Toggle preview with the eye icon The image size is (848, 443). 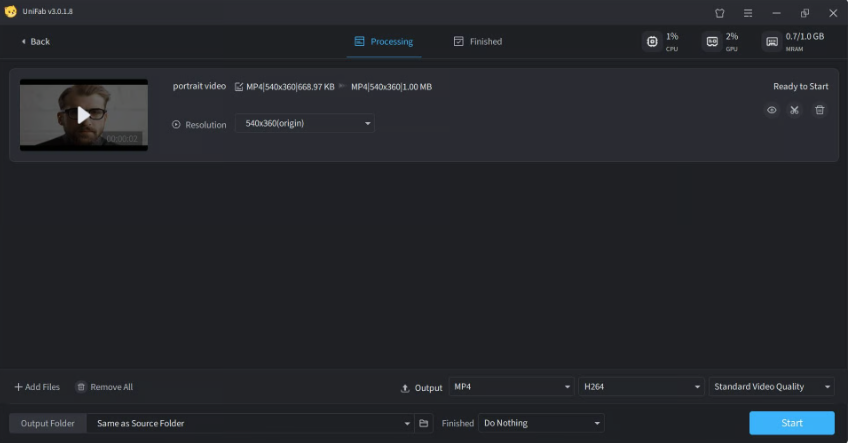[771, 110]
